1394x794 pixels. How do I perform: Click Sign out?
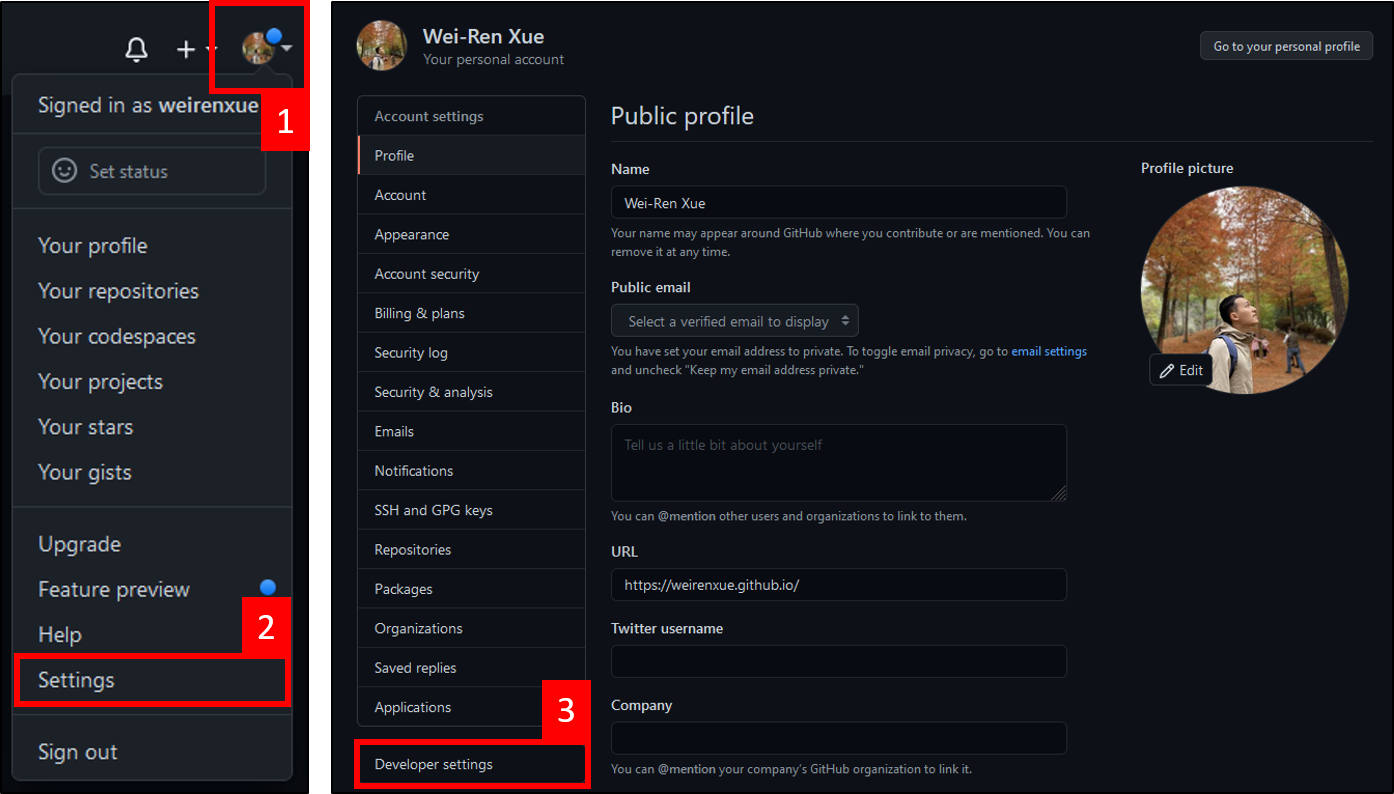click(x=77, y=751)
